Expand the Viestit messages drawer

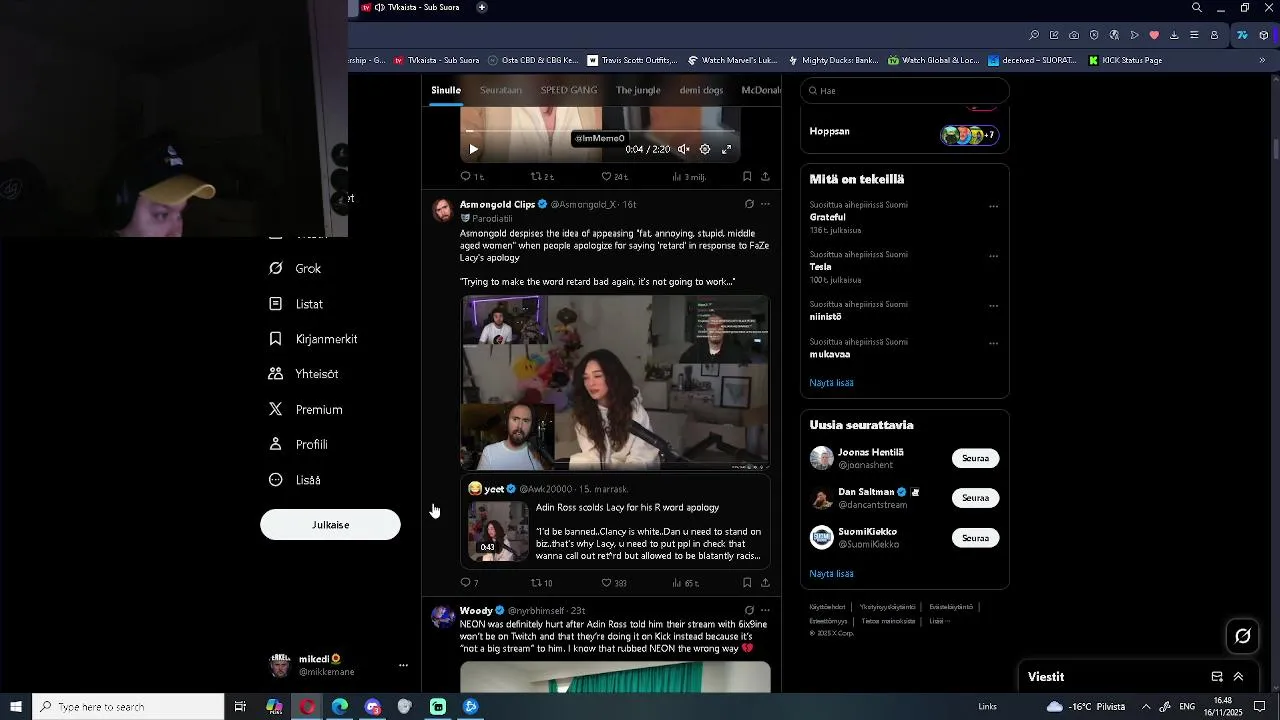tap(1238, 677)
